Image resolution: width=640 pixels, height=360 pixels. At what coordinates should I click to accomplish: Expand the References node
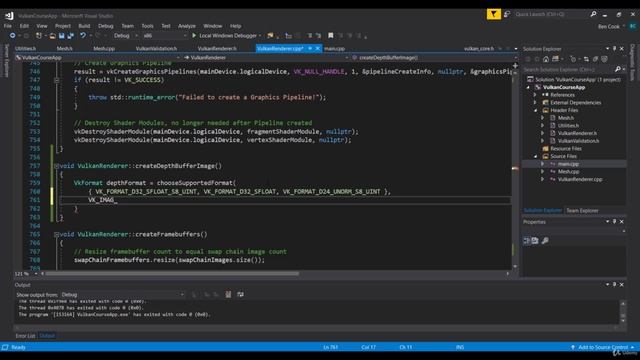[535, 95]
